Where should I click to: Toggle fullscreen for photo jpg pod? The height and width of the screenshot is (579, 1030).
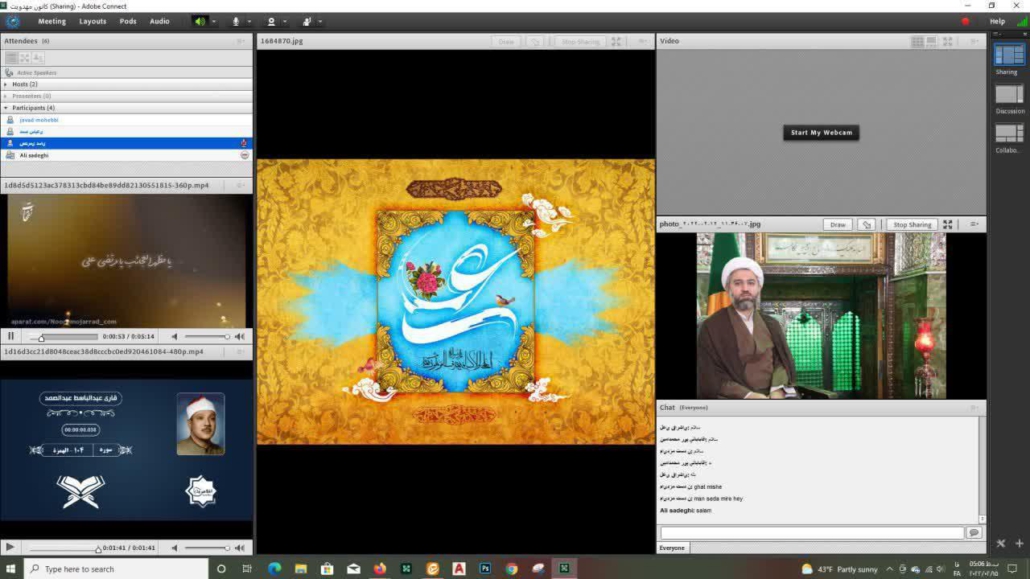pos(948,224)
